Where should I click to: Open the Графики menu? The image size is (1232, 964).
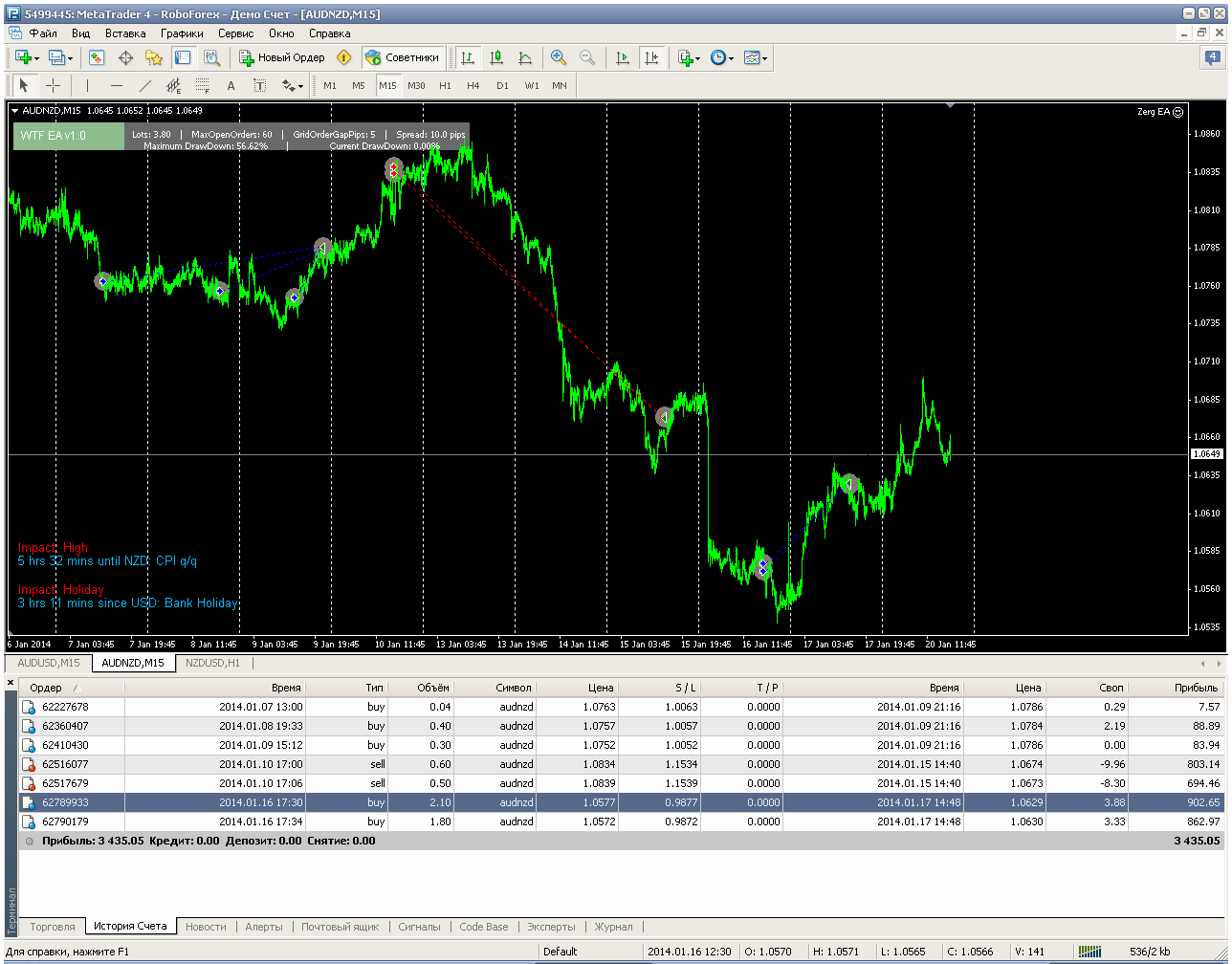click(x=182, y=33)
